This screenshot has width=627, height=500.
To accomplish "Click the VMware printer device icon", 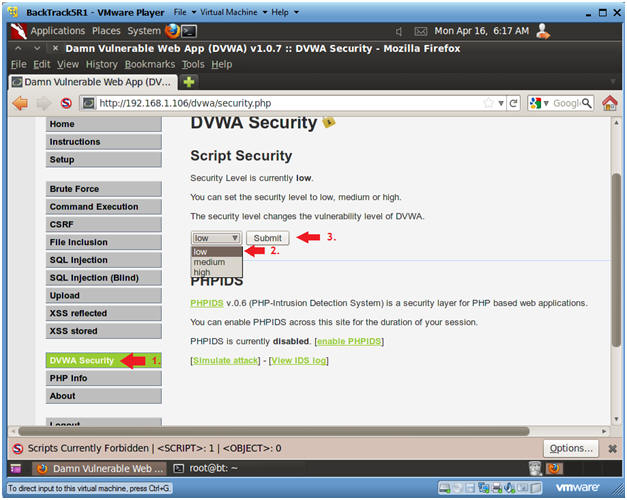I will [497, 488].
